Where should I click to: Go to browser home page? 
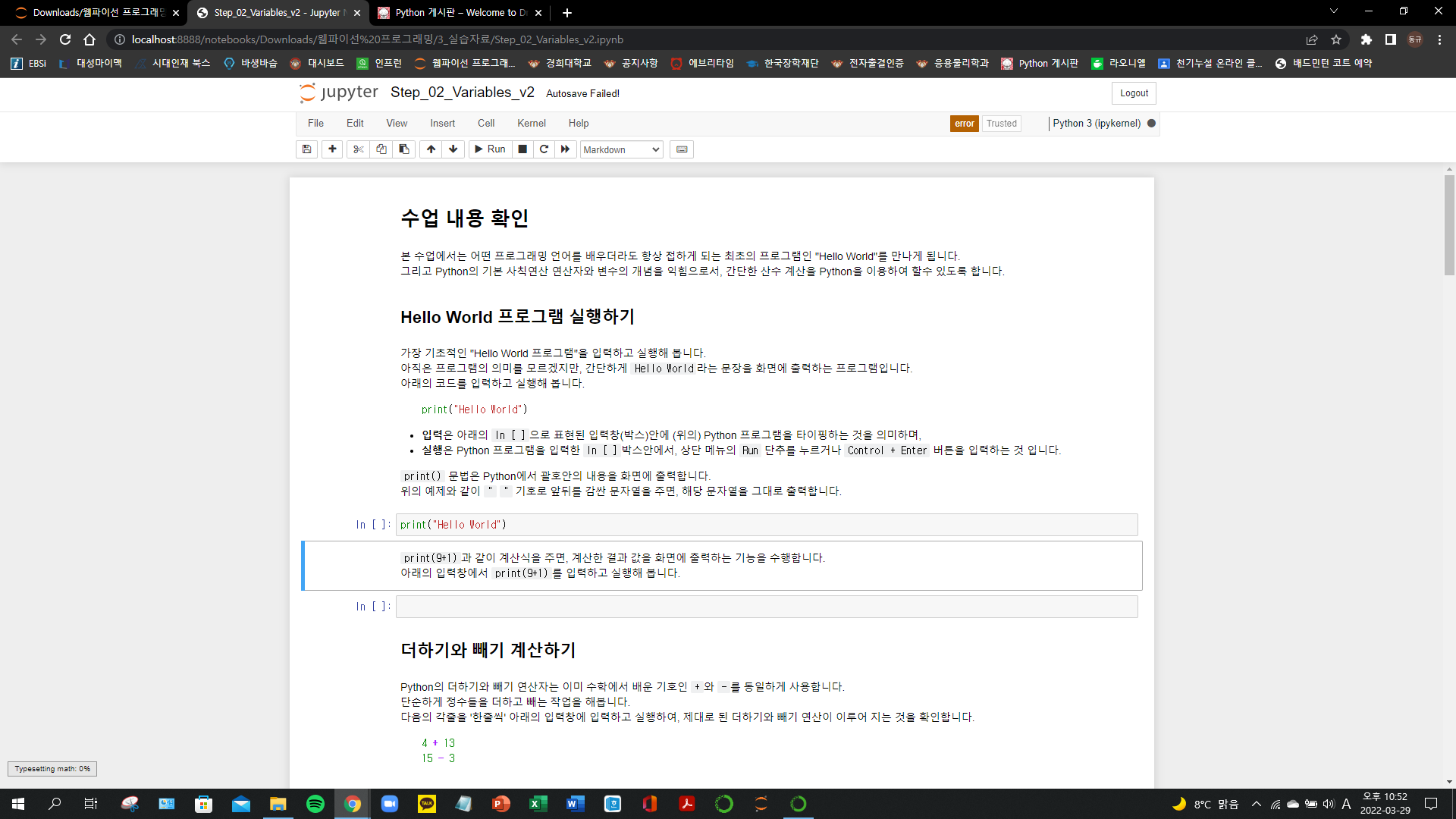(x=89, y=39)
